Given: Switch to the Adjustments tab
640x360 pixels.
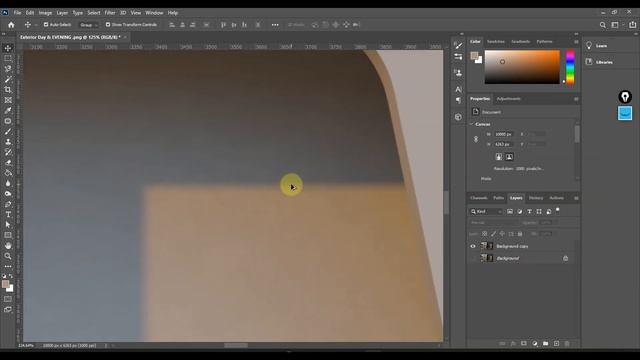Looking at the screenshot, I should click(x=509, y=99).
